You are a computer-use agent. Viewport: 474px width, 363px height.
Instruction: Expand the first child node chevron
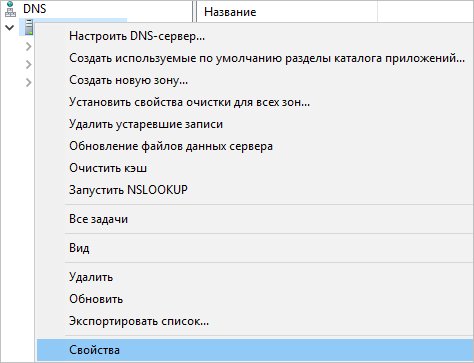tap(29, 46)
